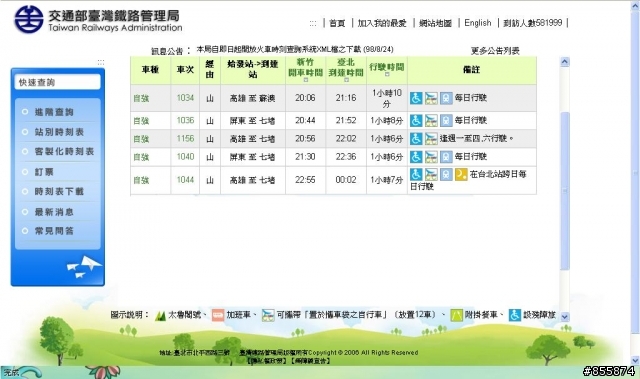Select the 屏東 至 七堵 cell in the 1036 row
Image resolution: width=640 pixels, height=379 pixels.
point(253,121)
